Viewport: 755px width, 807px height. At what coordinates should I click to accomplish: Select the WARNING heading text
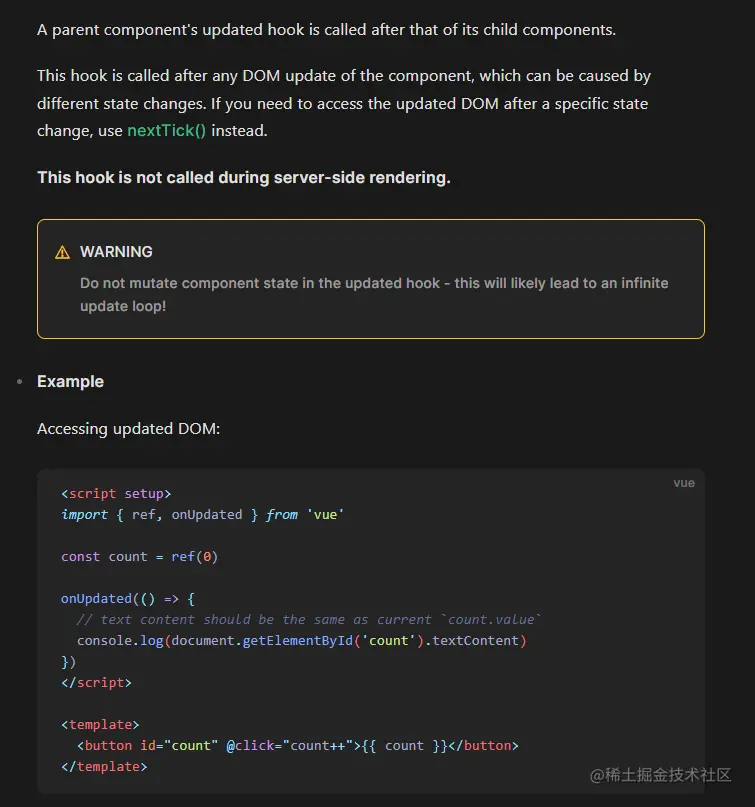tap(116, 252)
